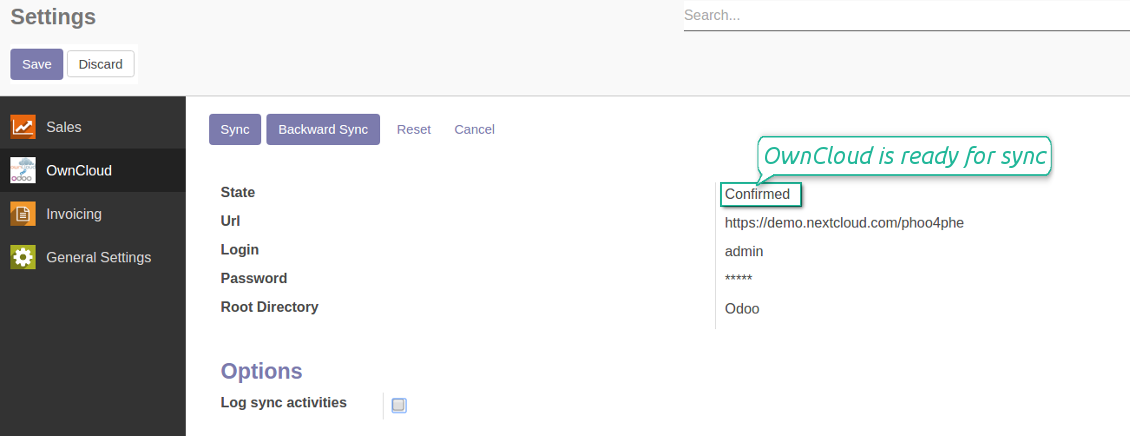Viewport: 1130px width, 436px height.
Task: Click the Settings page title
Action: pyautogui.click(x=53, y=17)
